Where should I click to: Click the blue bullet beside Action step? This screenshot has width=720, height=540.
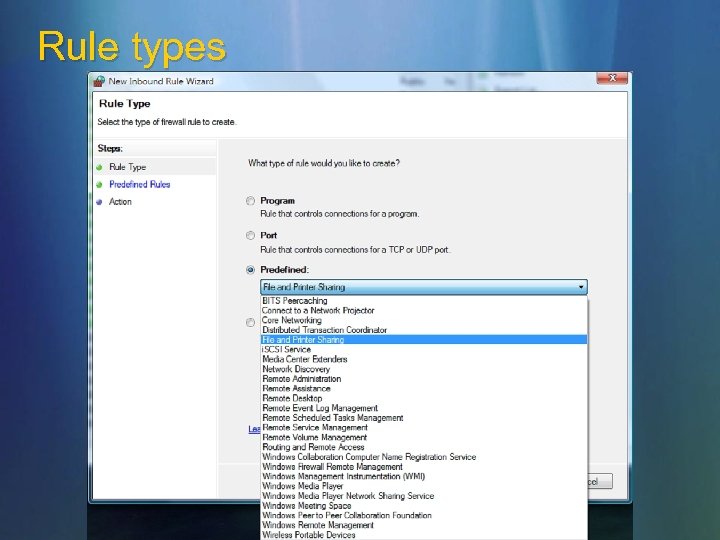(x=99, y=202)
